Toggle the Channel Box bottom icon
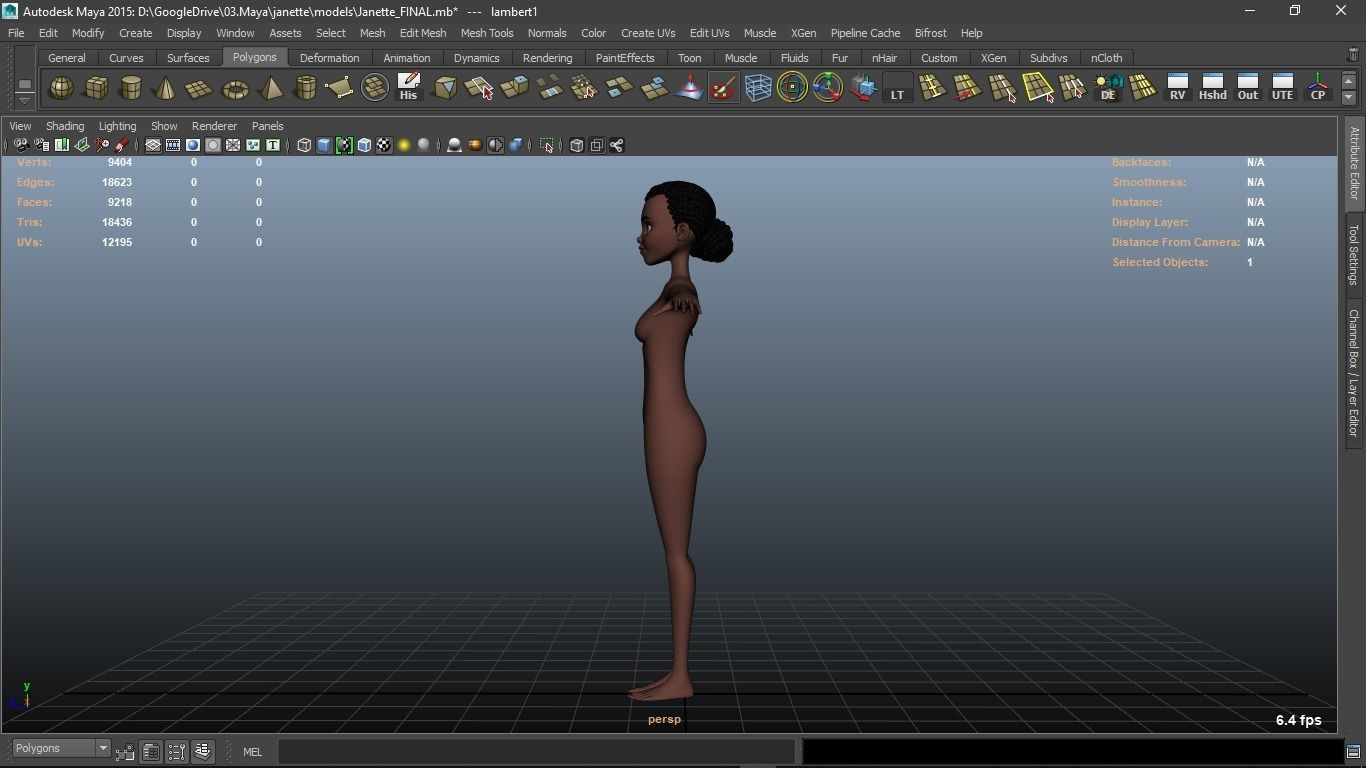 pos(203,751)
